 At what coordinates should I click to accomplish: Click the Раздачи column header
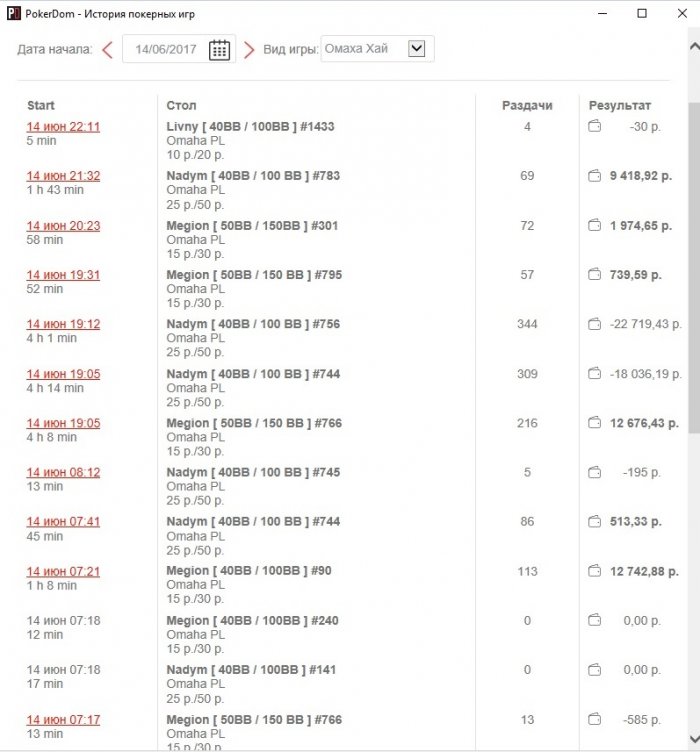527,106
